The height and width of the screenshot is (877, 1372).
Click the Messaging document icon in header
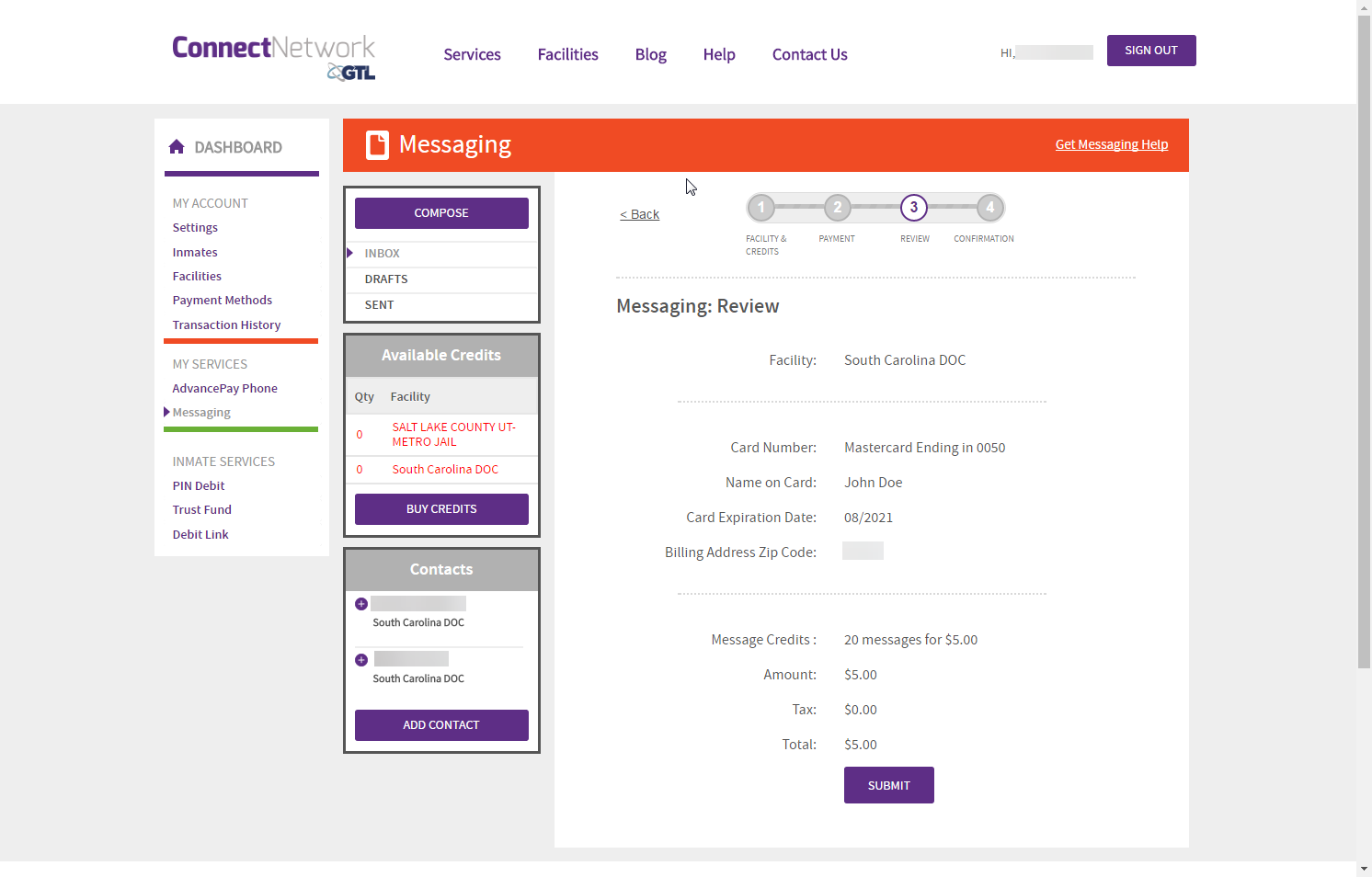pyautogui.click(x=377, y=145)
